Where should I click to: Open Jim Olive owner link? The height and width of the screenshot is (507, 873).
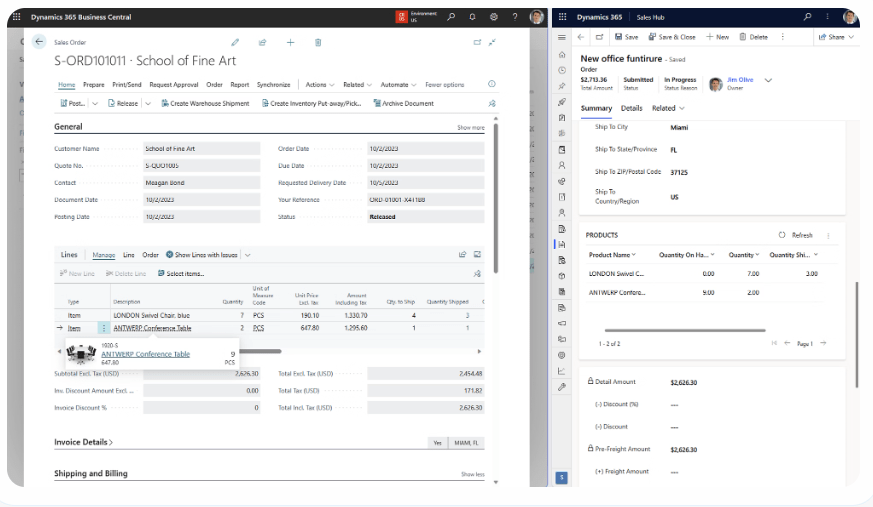740,80
